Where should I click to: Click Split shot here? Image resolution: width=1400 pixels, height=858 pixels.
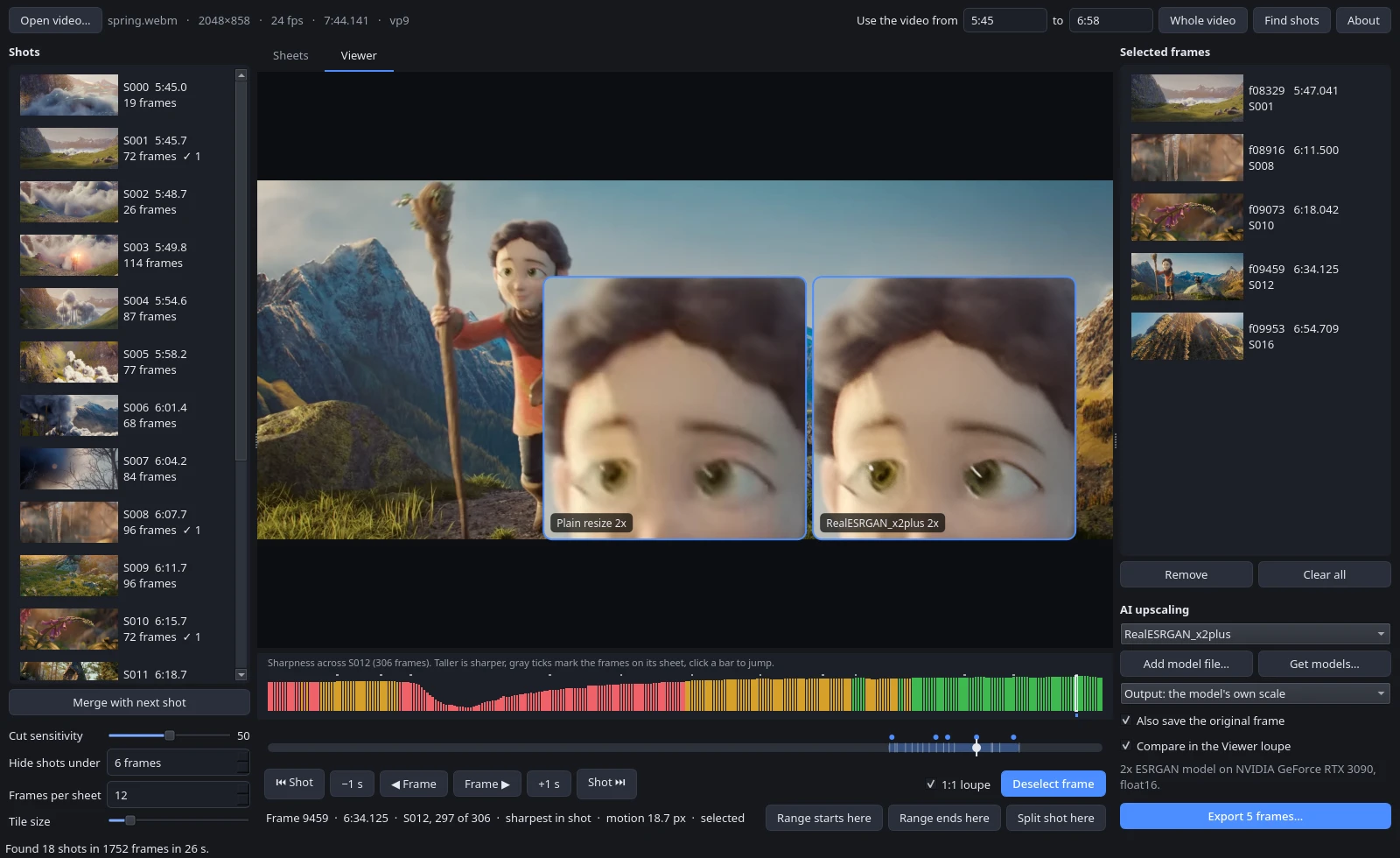coord(1055,819)
